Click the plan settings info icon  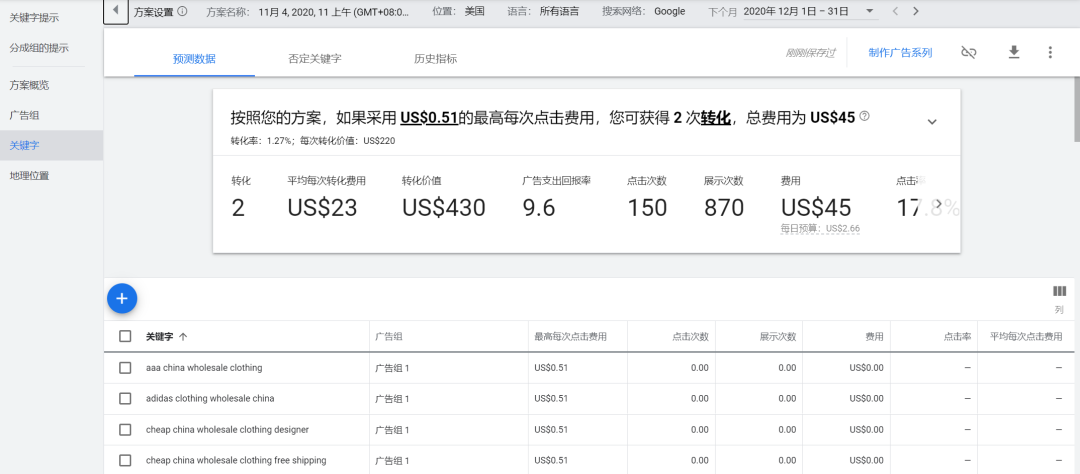pyautogui.click(x=182, y=11)
